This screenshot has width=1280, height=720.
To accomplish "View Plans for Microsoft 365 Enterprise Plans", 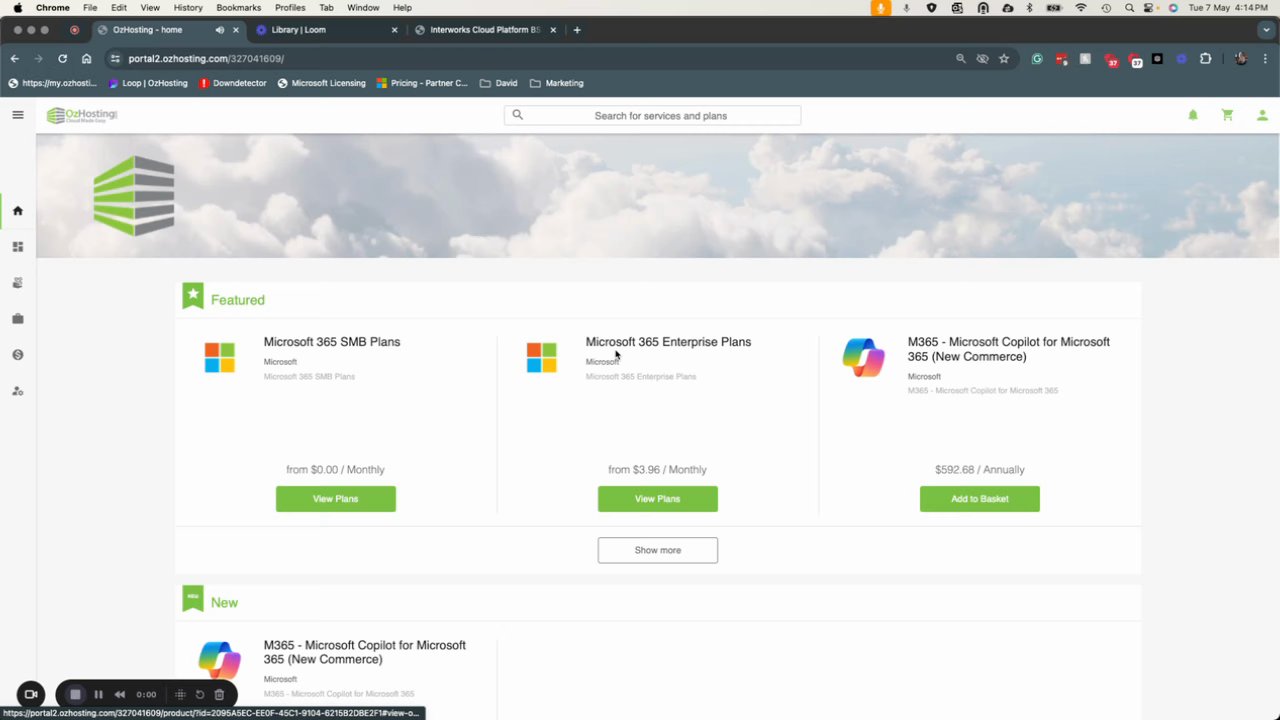I will click(658, 499).
